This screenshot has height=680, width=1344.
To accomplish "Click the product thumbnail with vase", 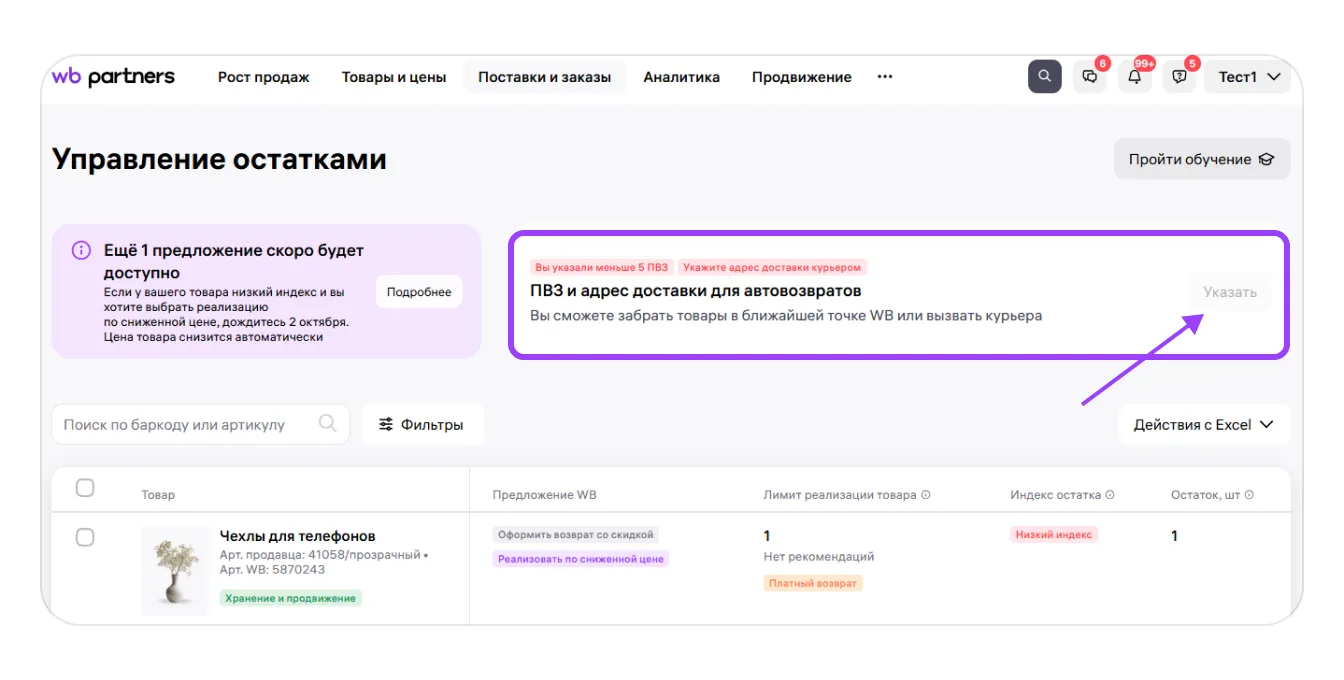I will (x=175, y=570).
